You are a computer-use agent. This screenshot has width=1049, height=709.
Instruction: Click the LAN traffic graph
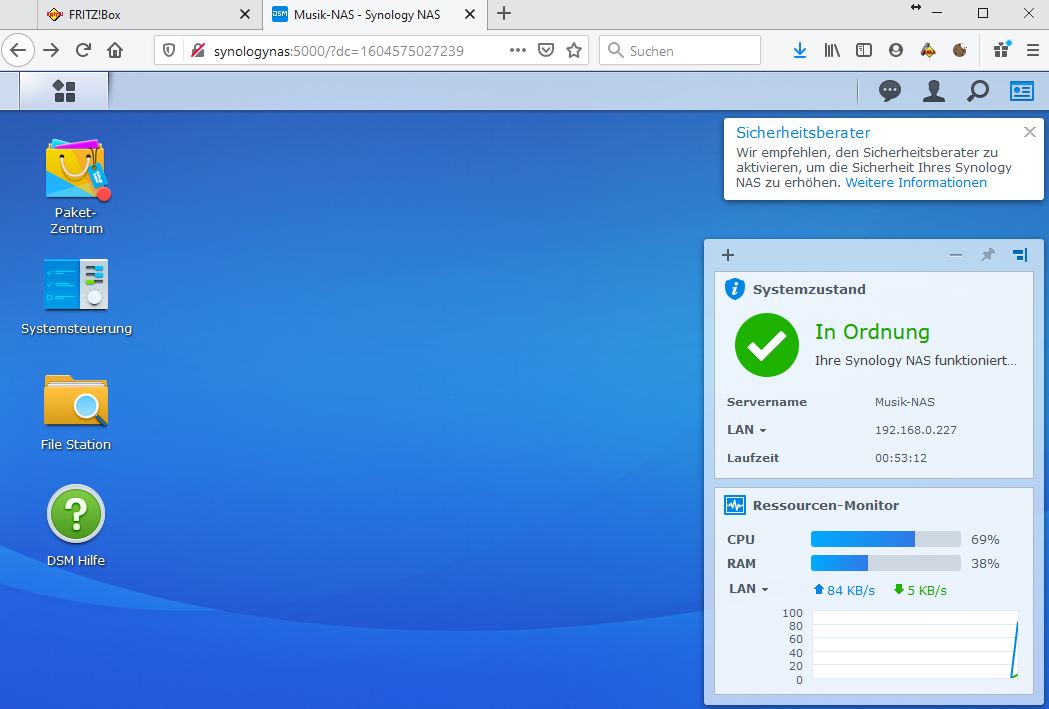click(916, 645)
